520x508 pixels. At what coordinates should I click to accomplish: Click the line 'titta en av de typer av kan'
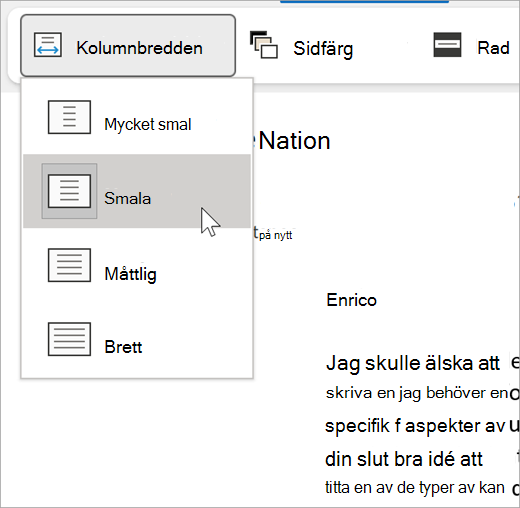[x=415, y=488]
